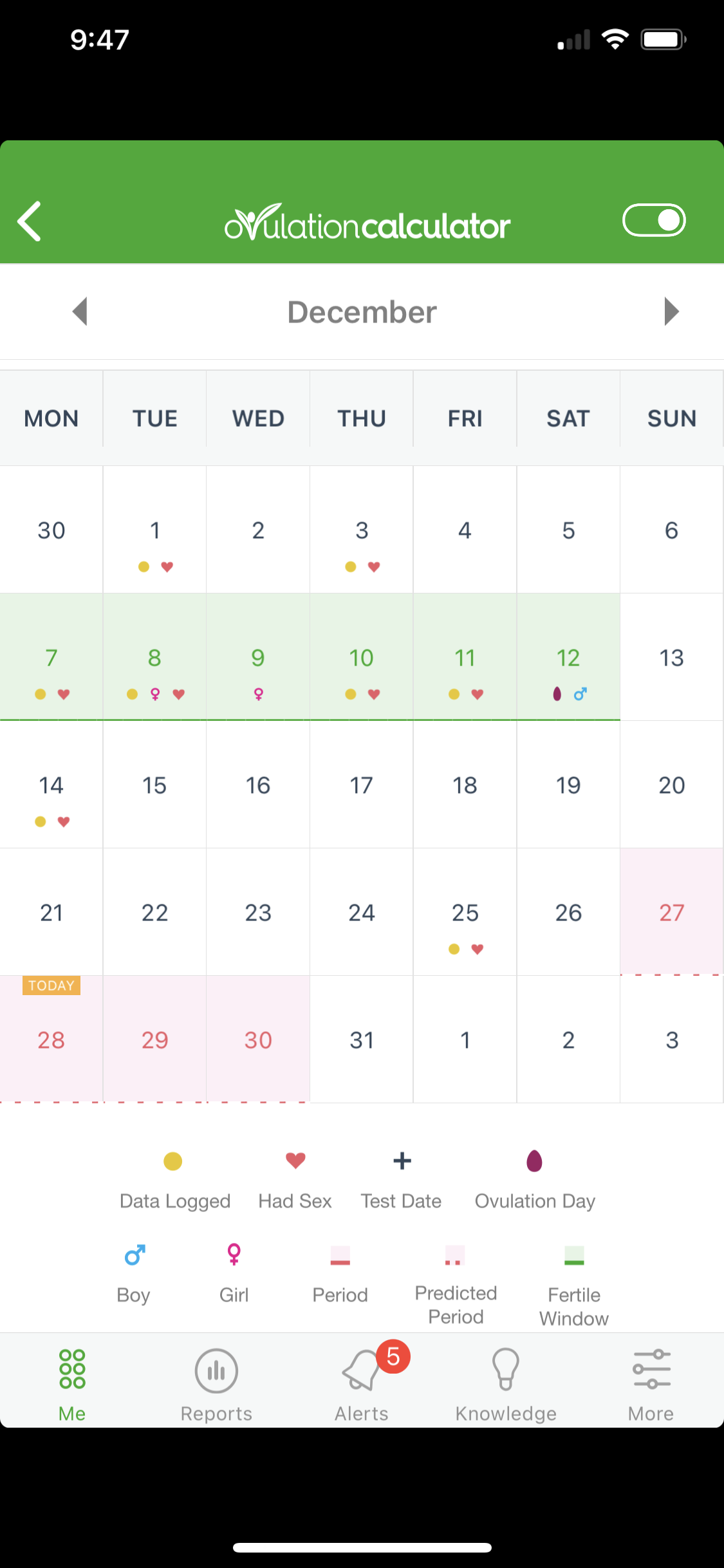Tap the boy symbol on December 12

(x=580, y=694)
